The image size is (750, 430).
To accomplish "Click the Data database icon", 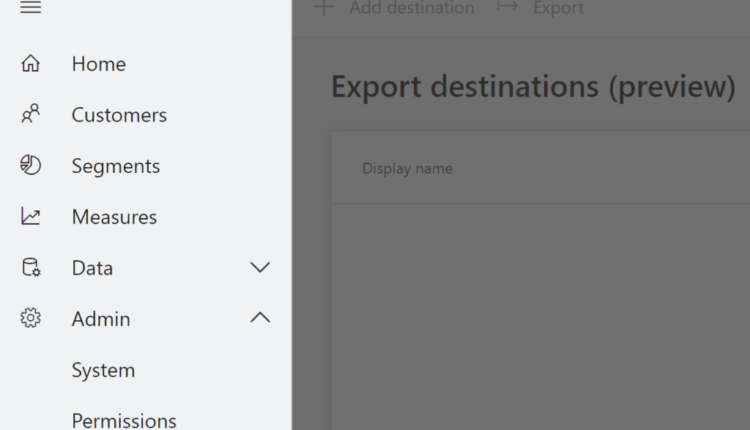I will tap(31, 268).
